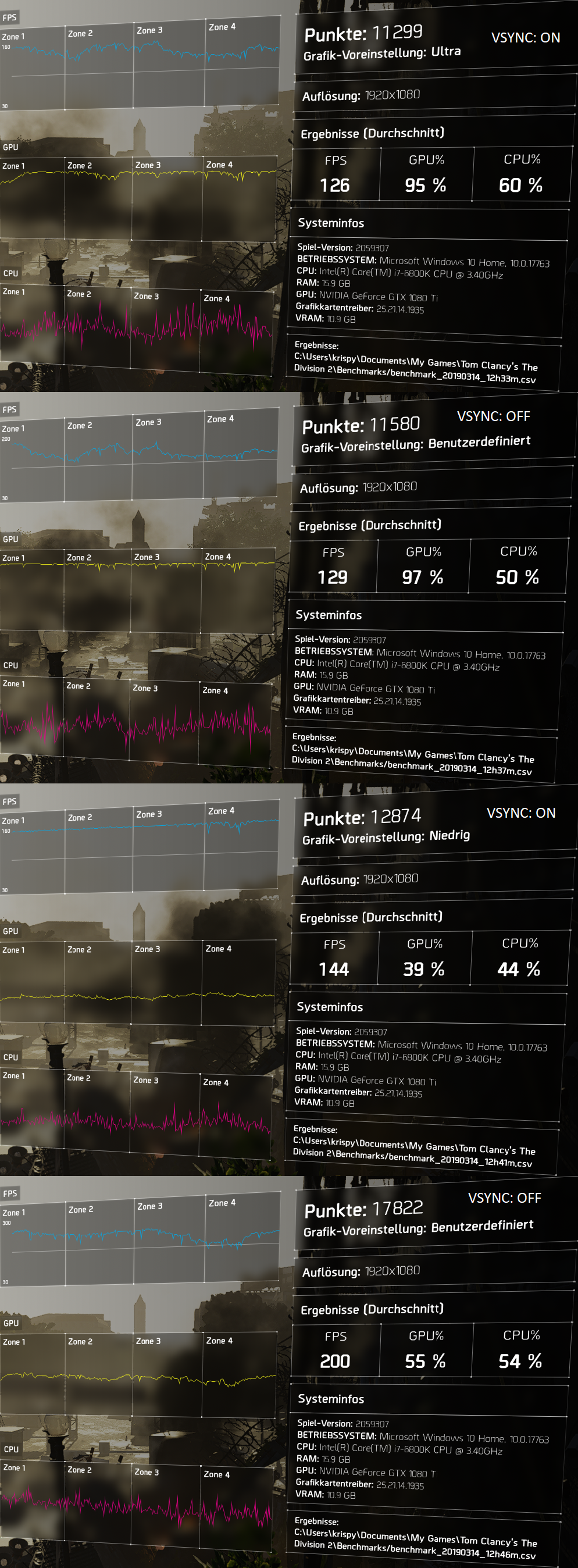Click the GPU% value "39 %"
Image resolution: width=578 pixels, height=1568 pixels.
(423, 970)
